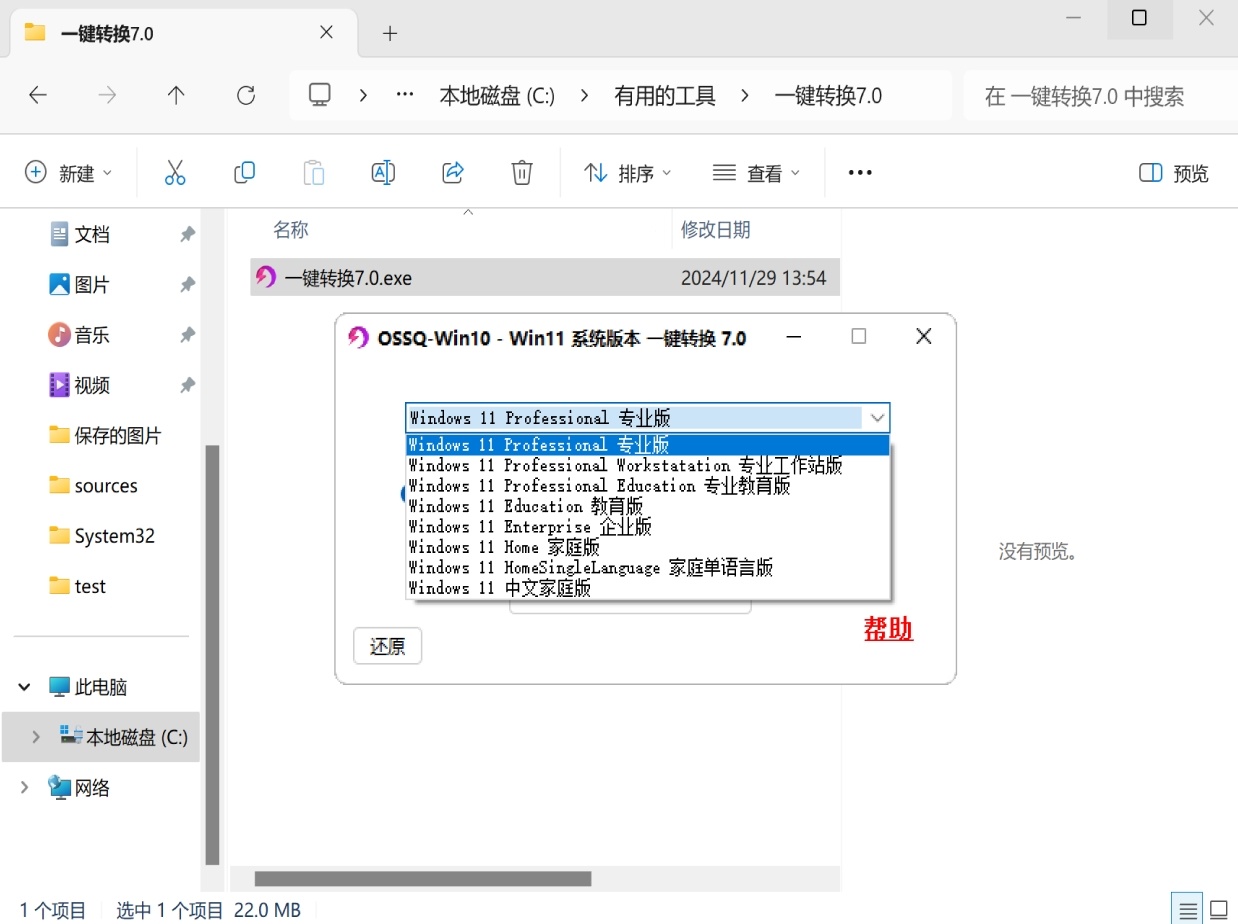This screenshot has height=924, width=1238.
Task: Switch to details view icon in status bar
Action: click(1188, 911)
